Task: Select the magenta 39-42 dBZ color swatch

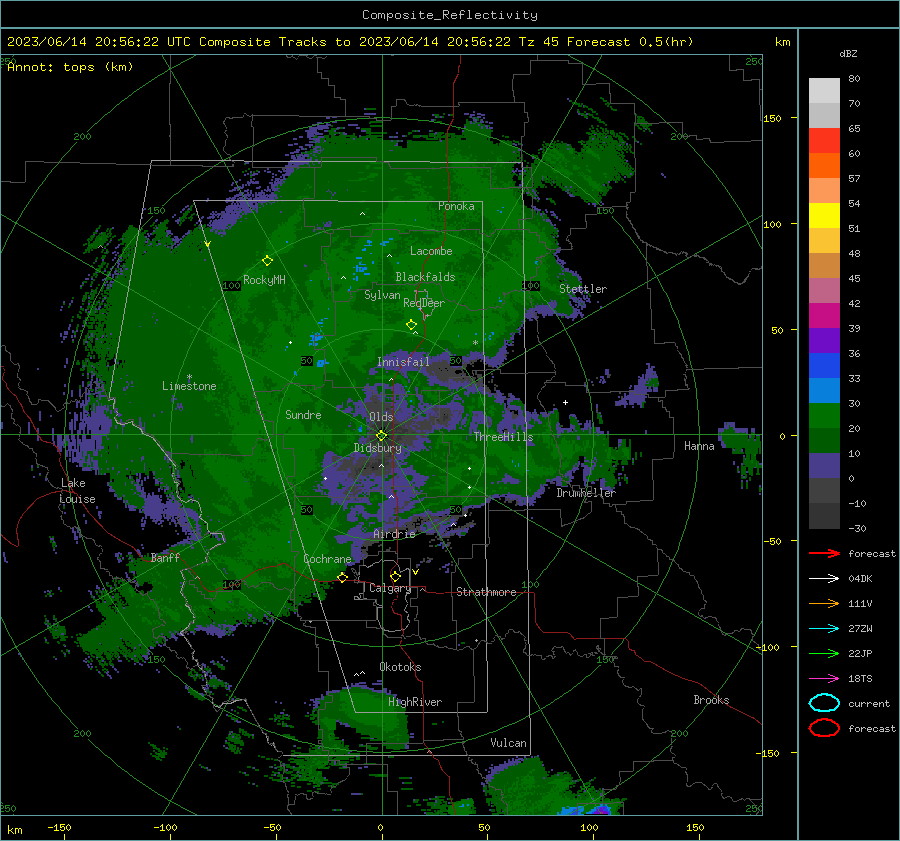Action: pos(824,315)
